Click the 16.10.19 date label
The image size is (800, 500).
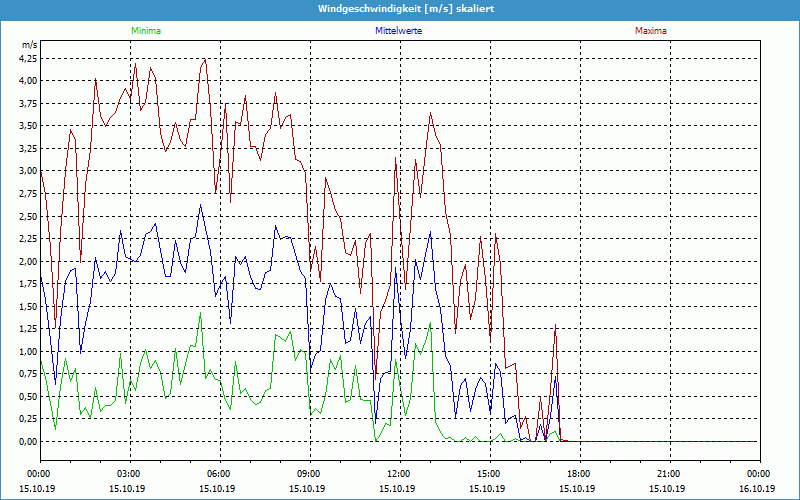(757, 488)
